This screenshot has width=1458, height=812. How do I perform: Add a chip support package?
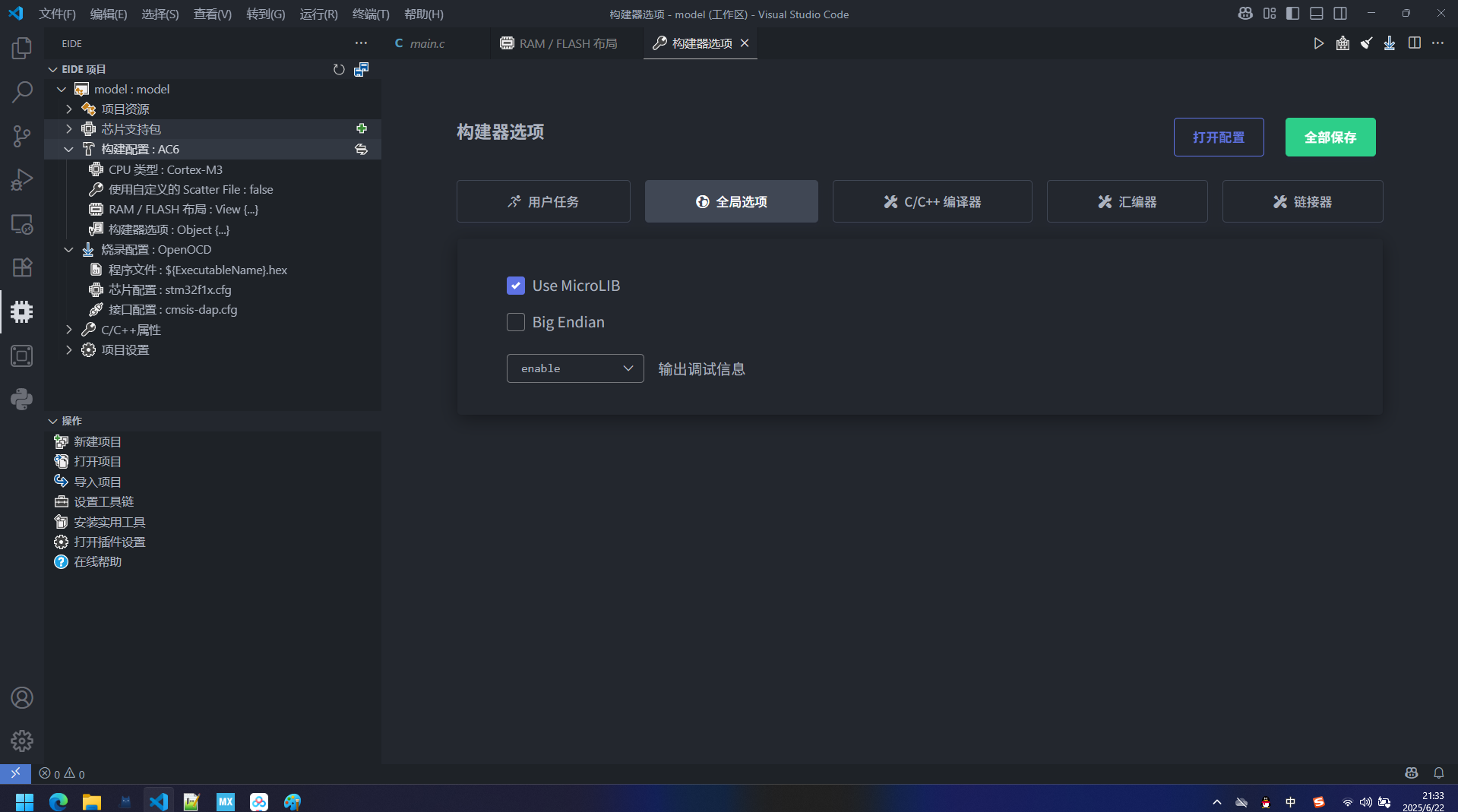pyautogui.click(x=362, y=129)
